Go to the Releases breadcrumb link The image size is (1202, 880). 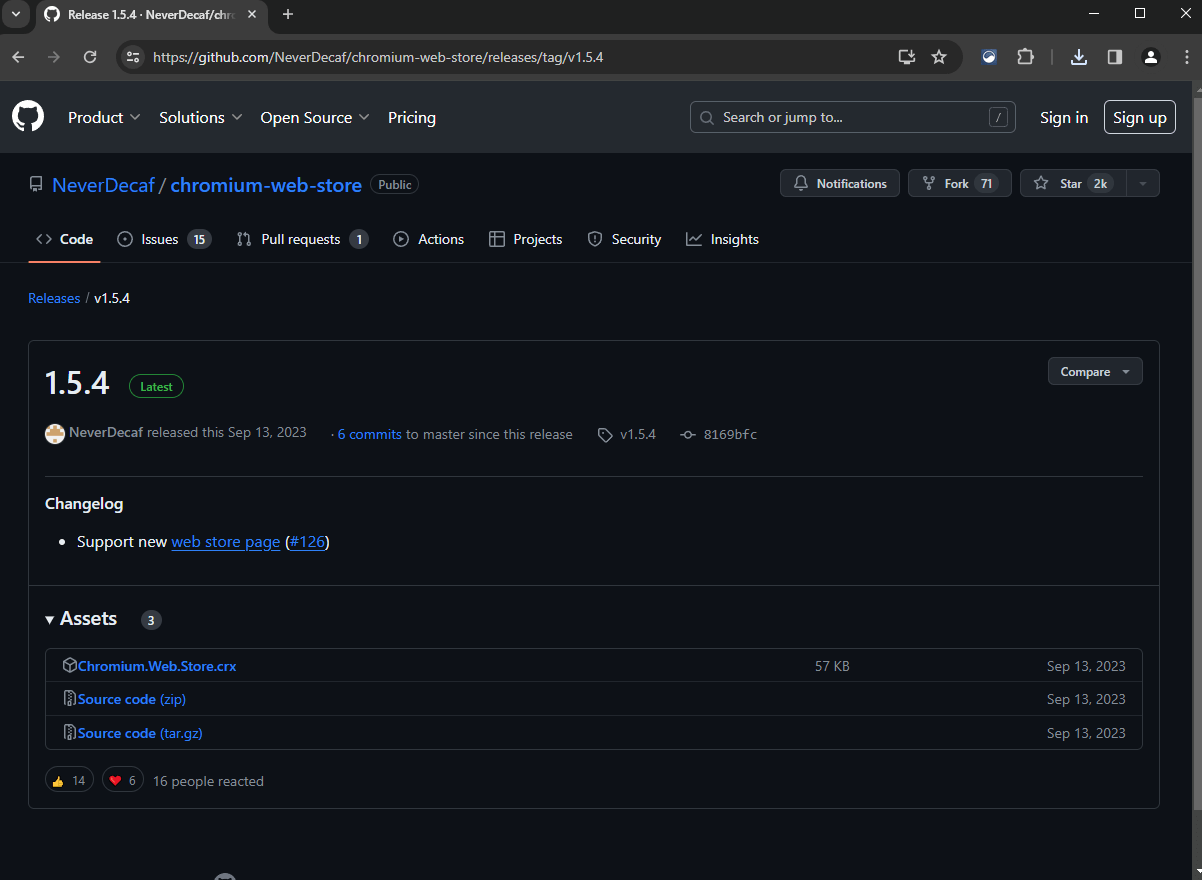[x=54, y=299]
